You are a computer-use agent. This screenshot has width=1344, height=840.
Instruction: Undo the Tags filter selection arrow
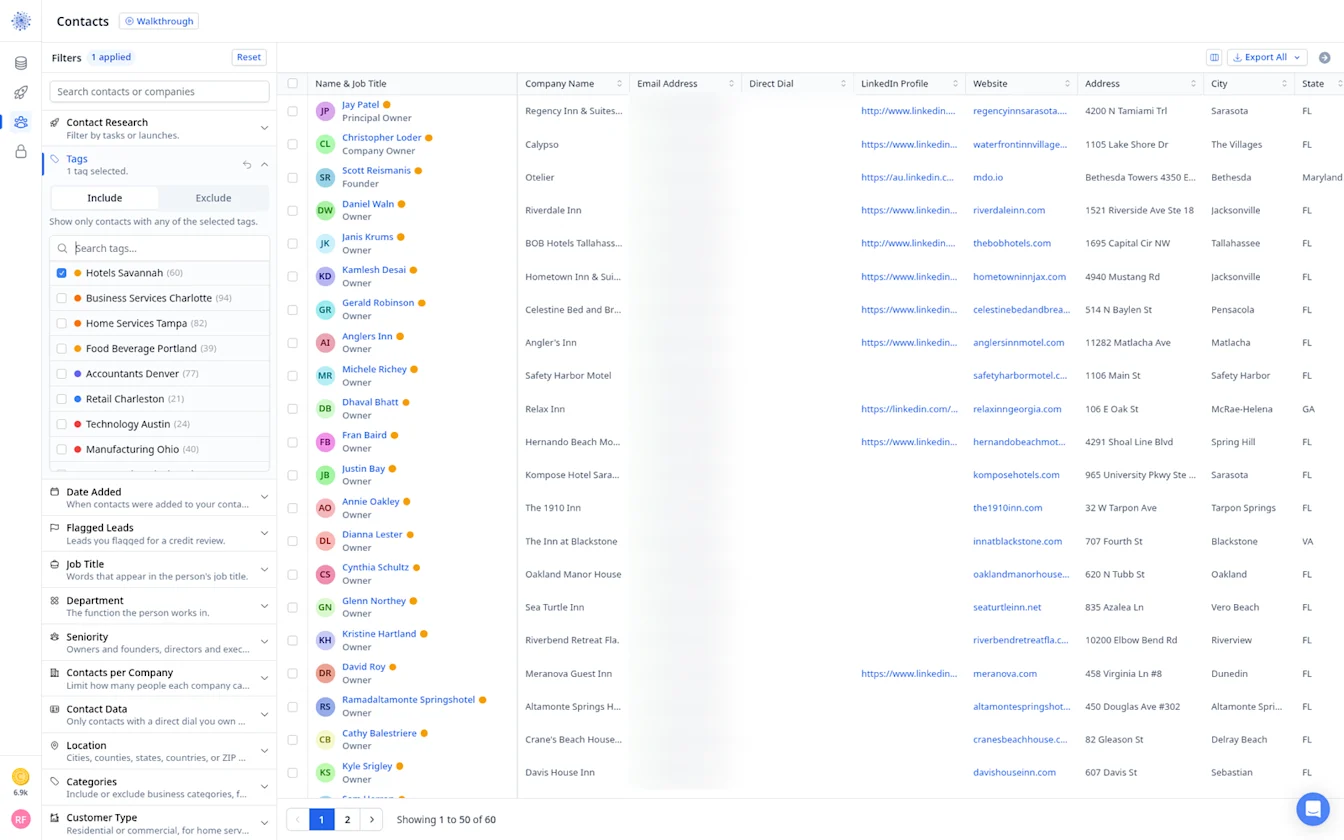(x=247, y=165)
